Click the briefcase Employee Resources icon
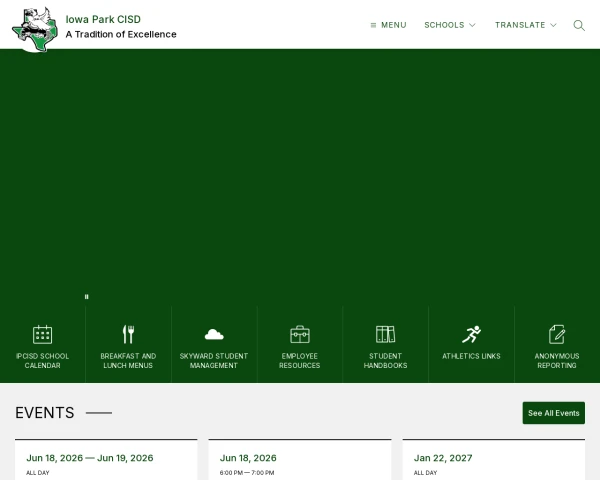The width and height of the screenshot is (600, 480). tap(300, 334)
